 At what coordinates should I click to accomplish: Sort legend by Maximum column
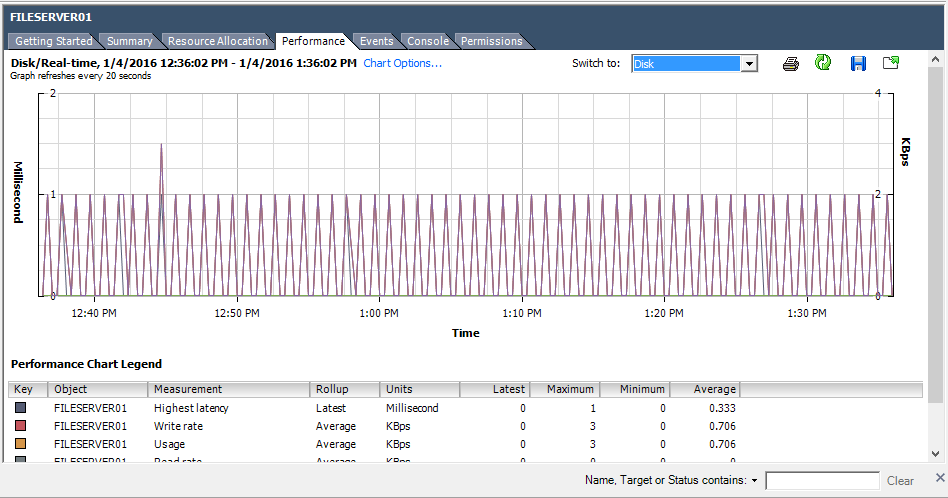tap(565, 389)
